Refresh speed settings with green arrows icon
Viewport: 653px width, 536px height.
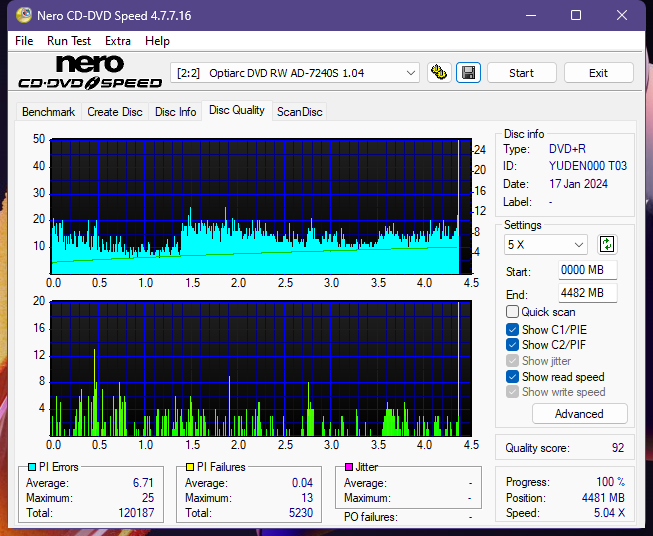[x=607, y=244]
